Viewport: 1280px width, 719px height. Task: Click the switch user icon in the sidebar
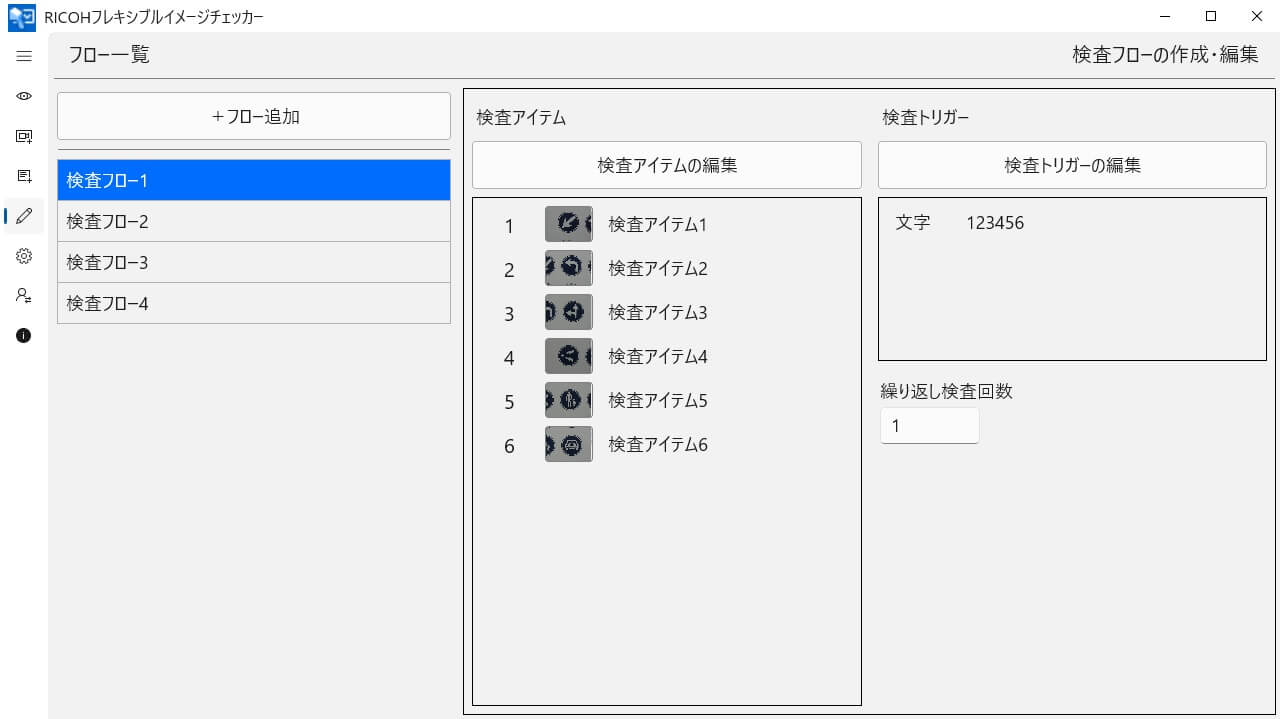tap(24, 296)
